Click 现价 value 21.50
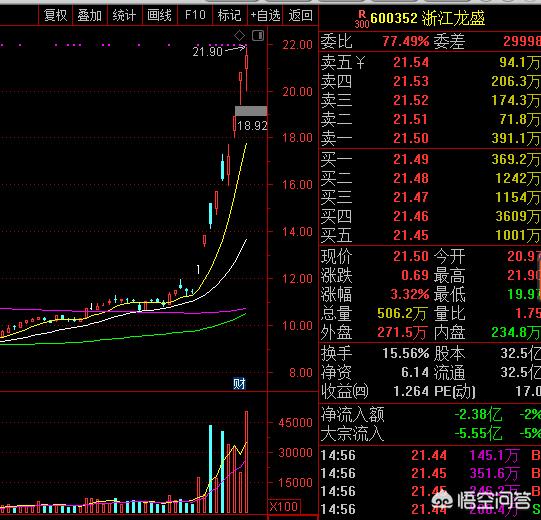This screenshot has width=541, height=520. tap(411, 256)
